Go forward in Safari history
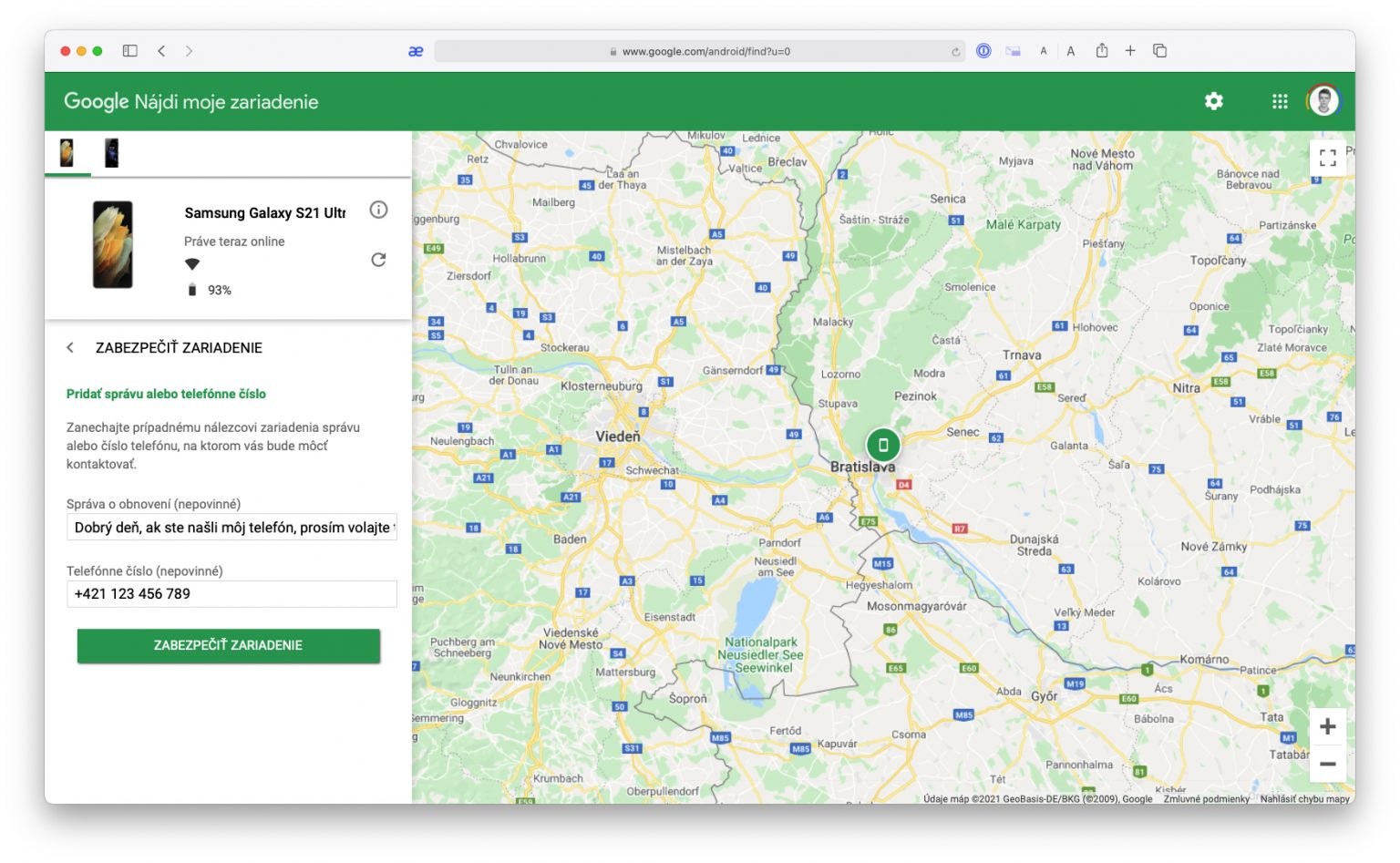This screenshot has height=863, width=1400. (189, 51)
